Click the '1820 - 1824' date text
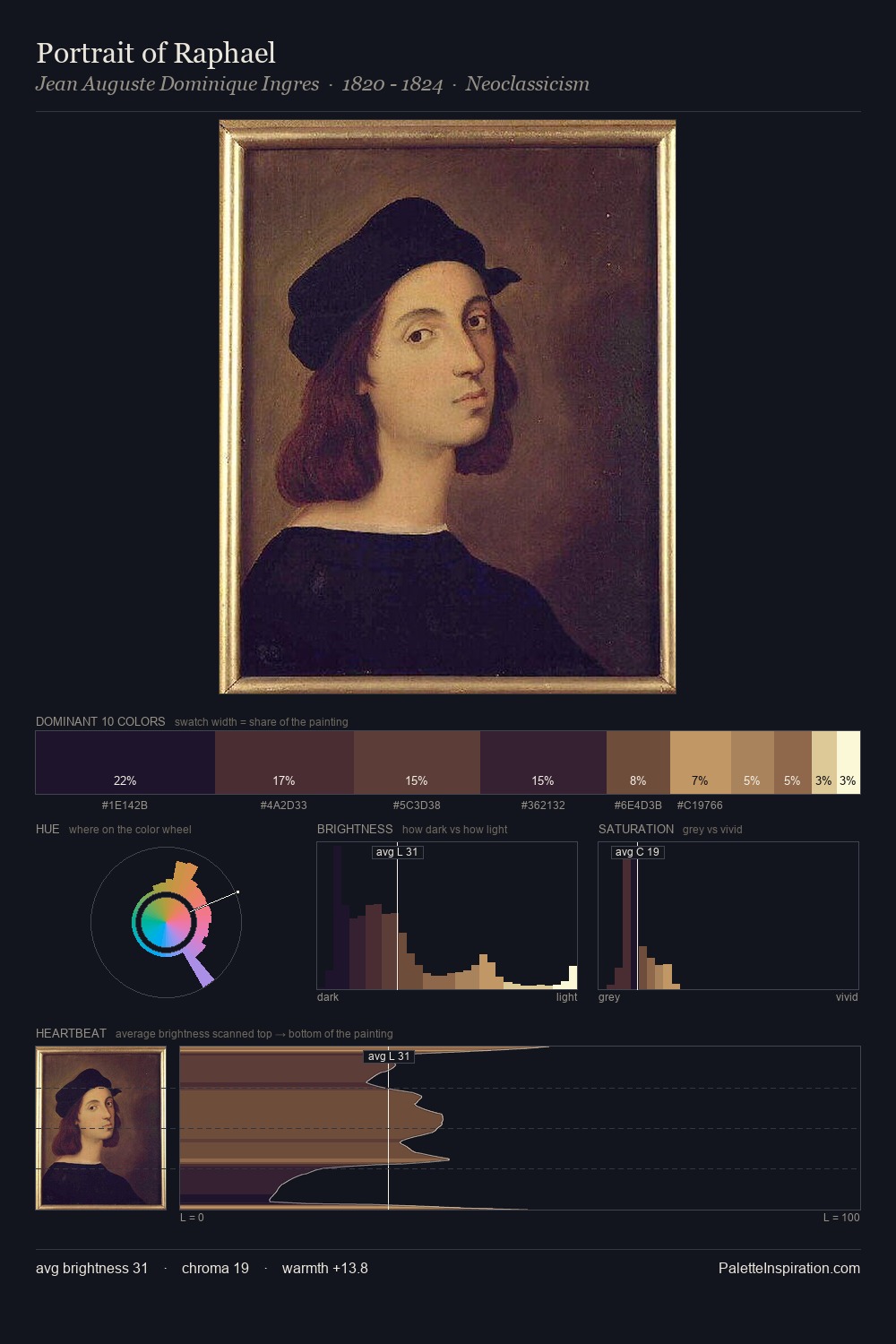896x1344 pixels. click(x=392, y=84)
